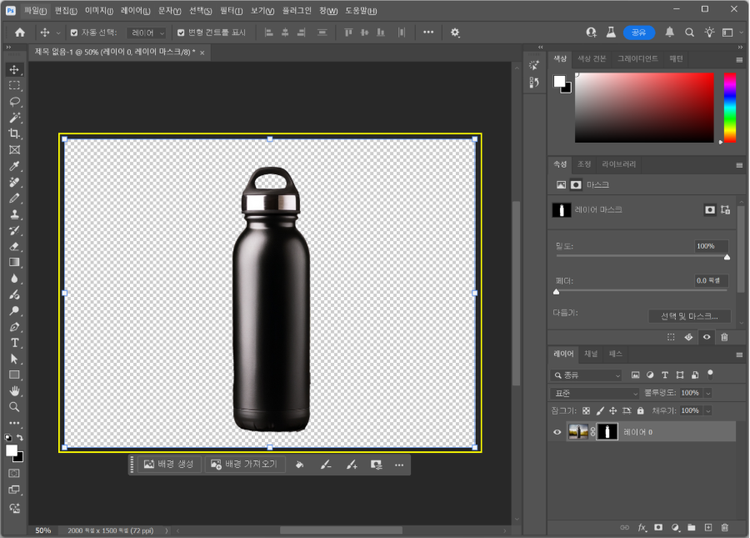Select the Magic Wand tool

tap(15, 117)
